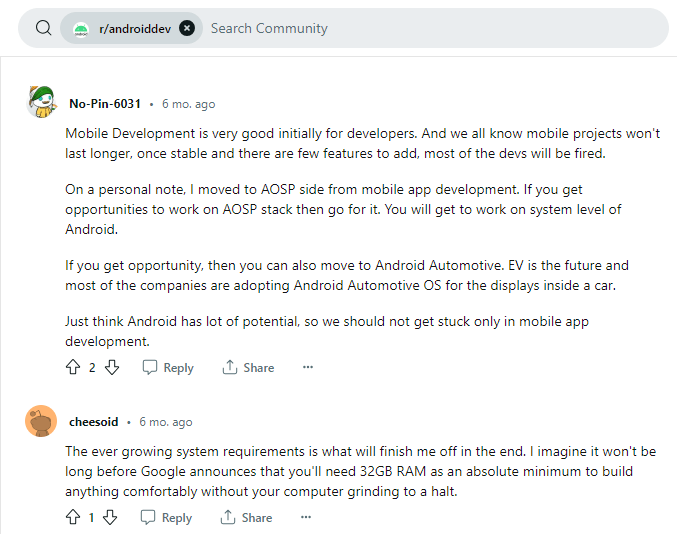This screenshot has width=677, height=534.
Task: Open more options on No-Pin-6031's comment
Action: [x=308, y=367]
